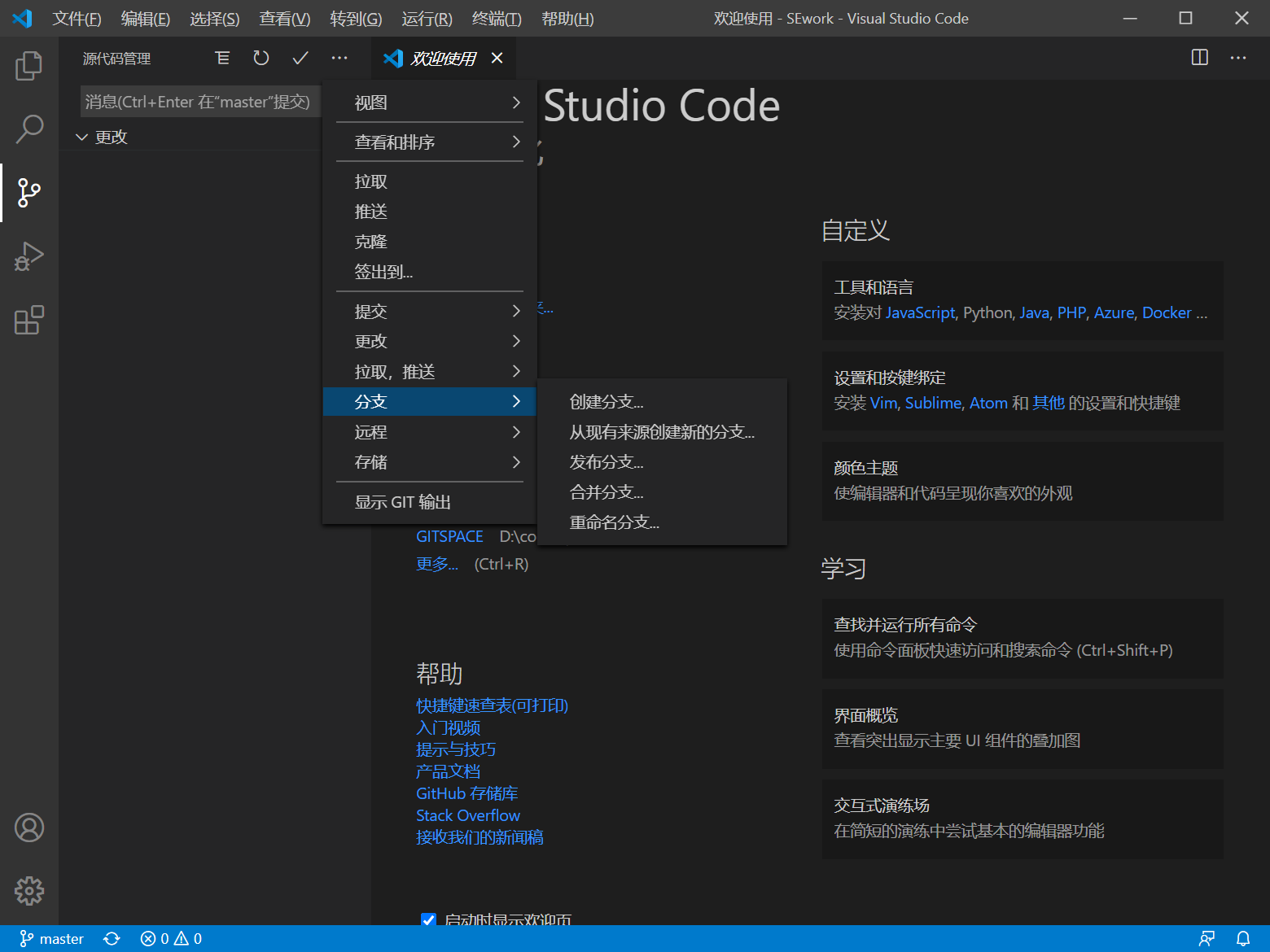Screen dimensions: 1270x952
Task: Open the Manage gear icon
Action: (x=29, y=891)
